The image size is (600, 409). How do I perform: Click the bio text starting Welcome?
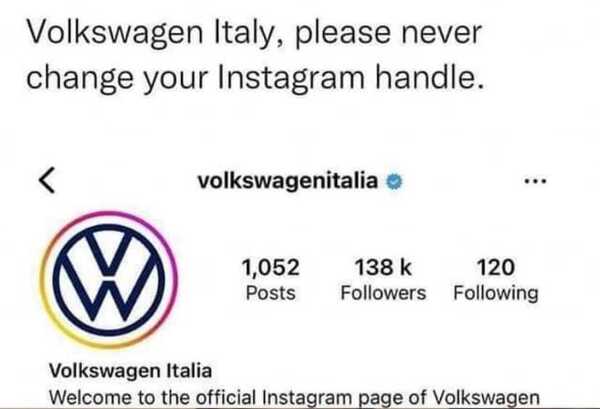294,398
